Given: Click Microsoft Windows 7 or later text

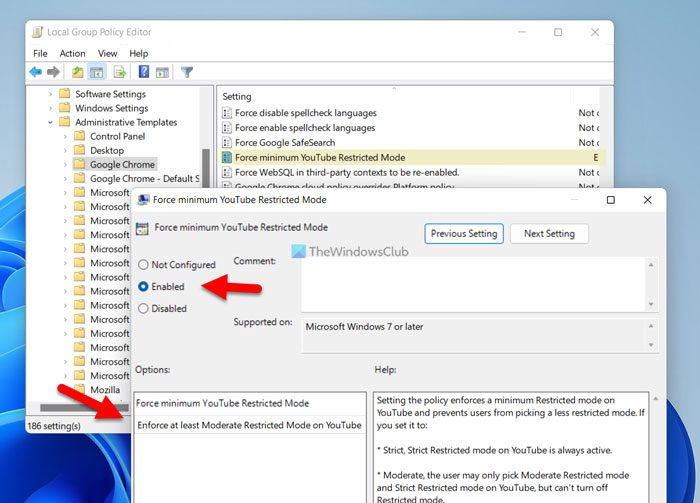Looking at the screenshot, I should pyautogui.click(x=364, y=327).
